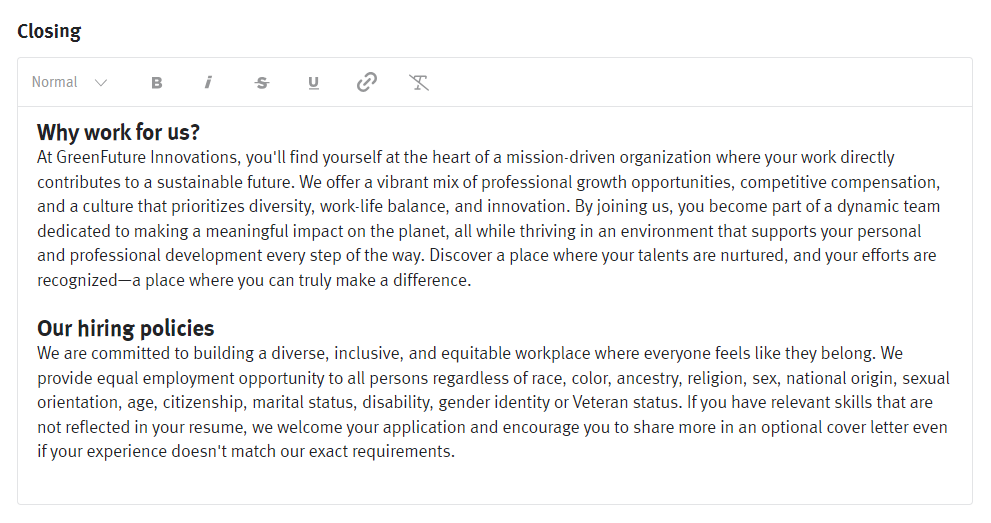991x523 pixels.
Task: Toggle bold formatting
Action: pyautogui.click(x=157, y=83)
